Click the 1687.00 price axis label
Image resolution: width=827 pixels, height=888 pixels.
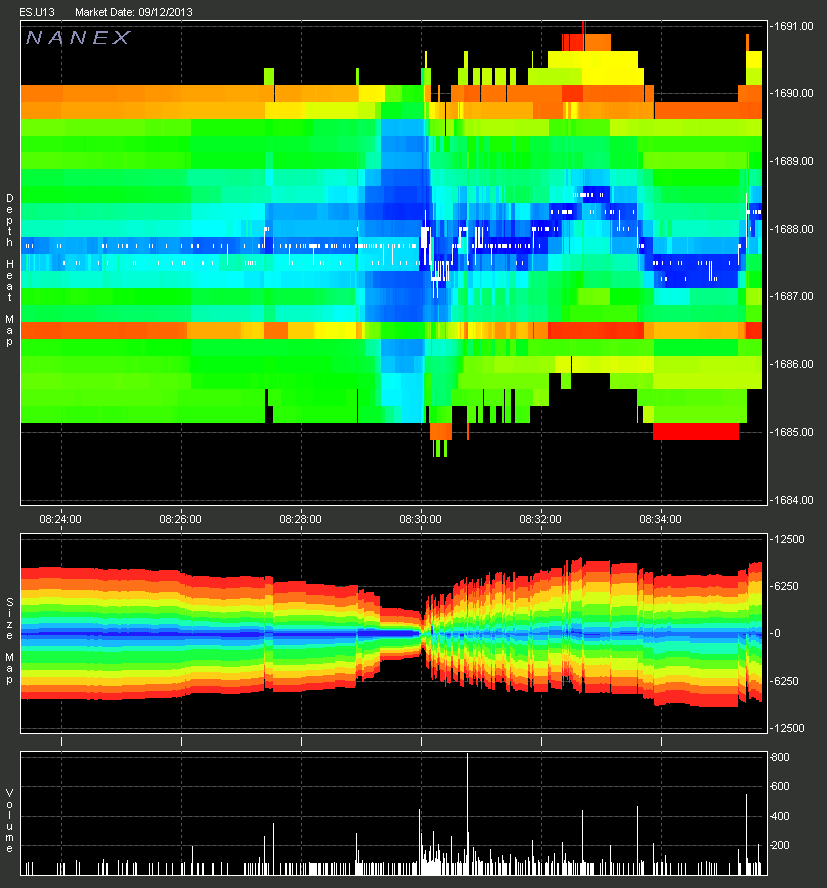tap(793, 296)
